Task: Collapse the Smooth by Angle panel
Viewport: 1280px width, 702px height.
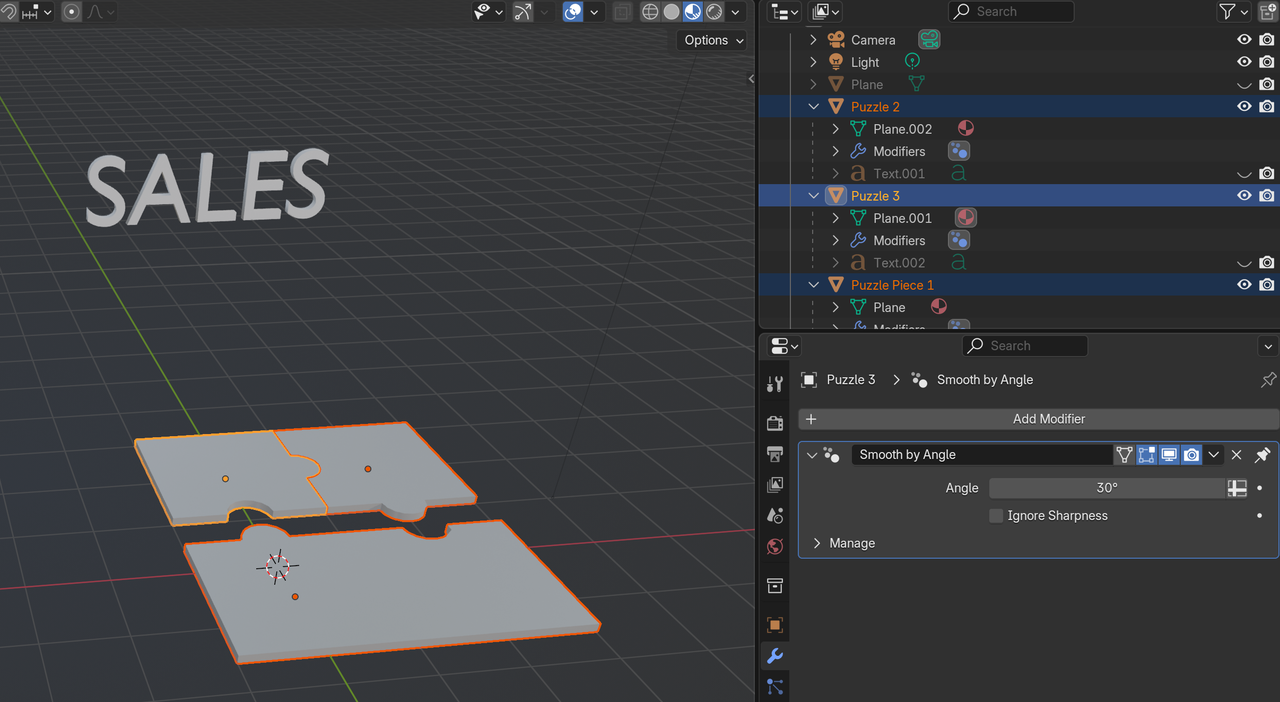Action: click(x=812, y=455)
